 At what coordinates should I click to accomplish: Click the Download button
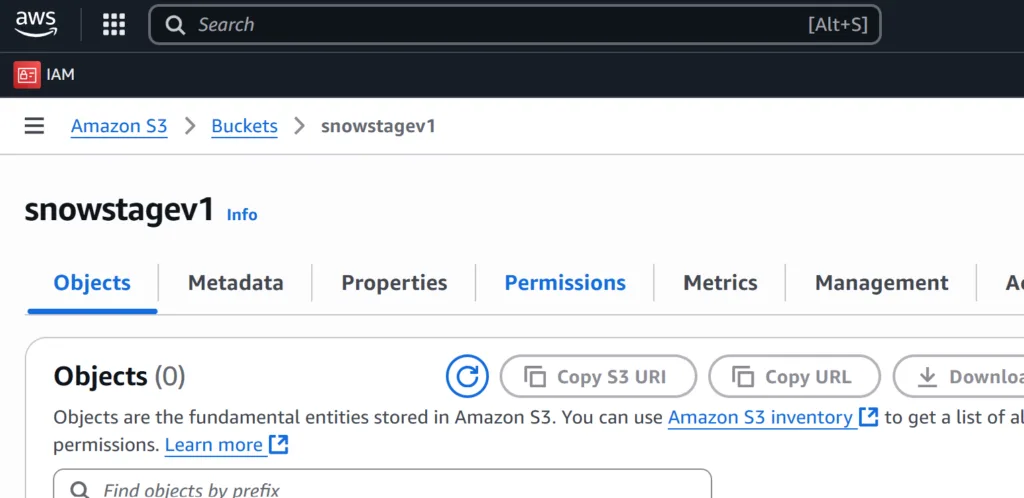pyautogui.click(x=959, y=377)
